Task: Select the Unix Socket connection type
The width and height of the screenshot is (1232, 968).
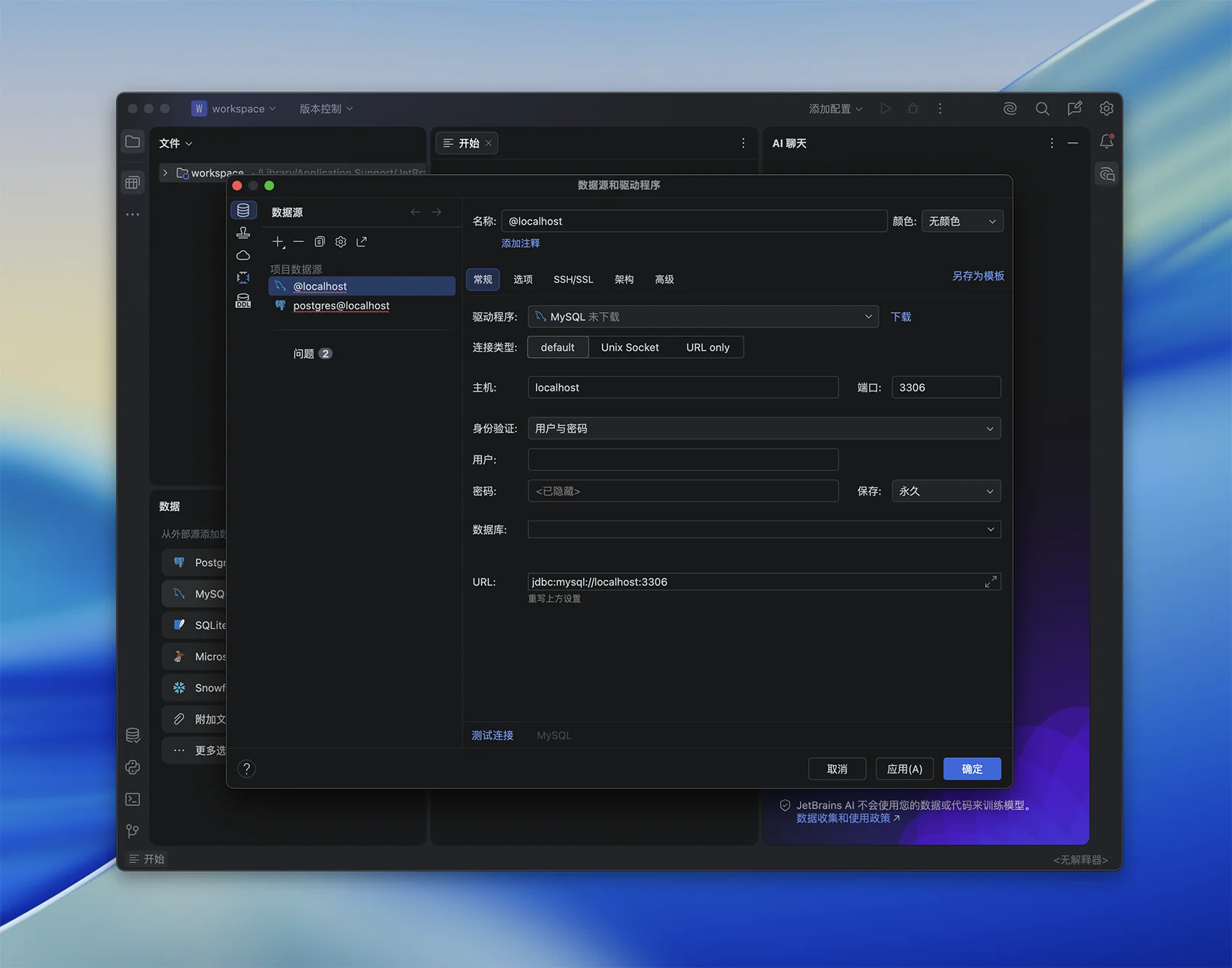Action: [630, 348]
